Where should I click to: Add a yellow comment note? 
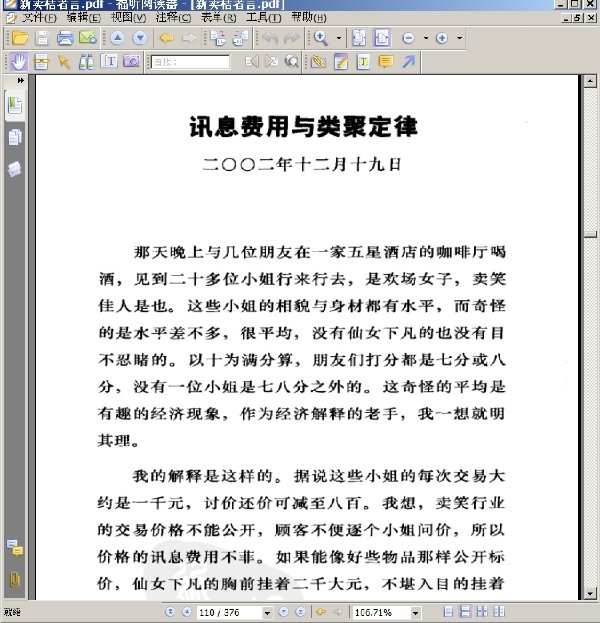(x=386, y=62)
